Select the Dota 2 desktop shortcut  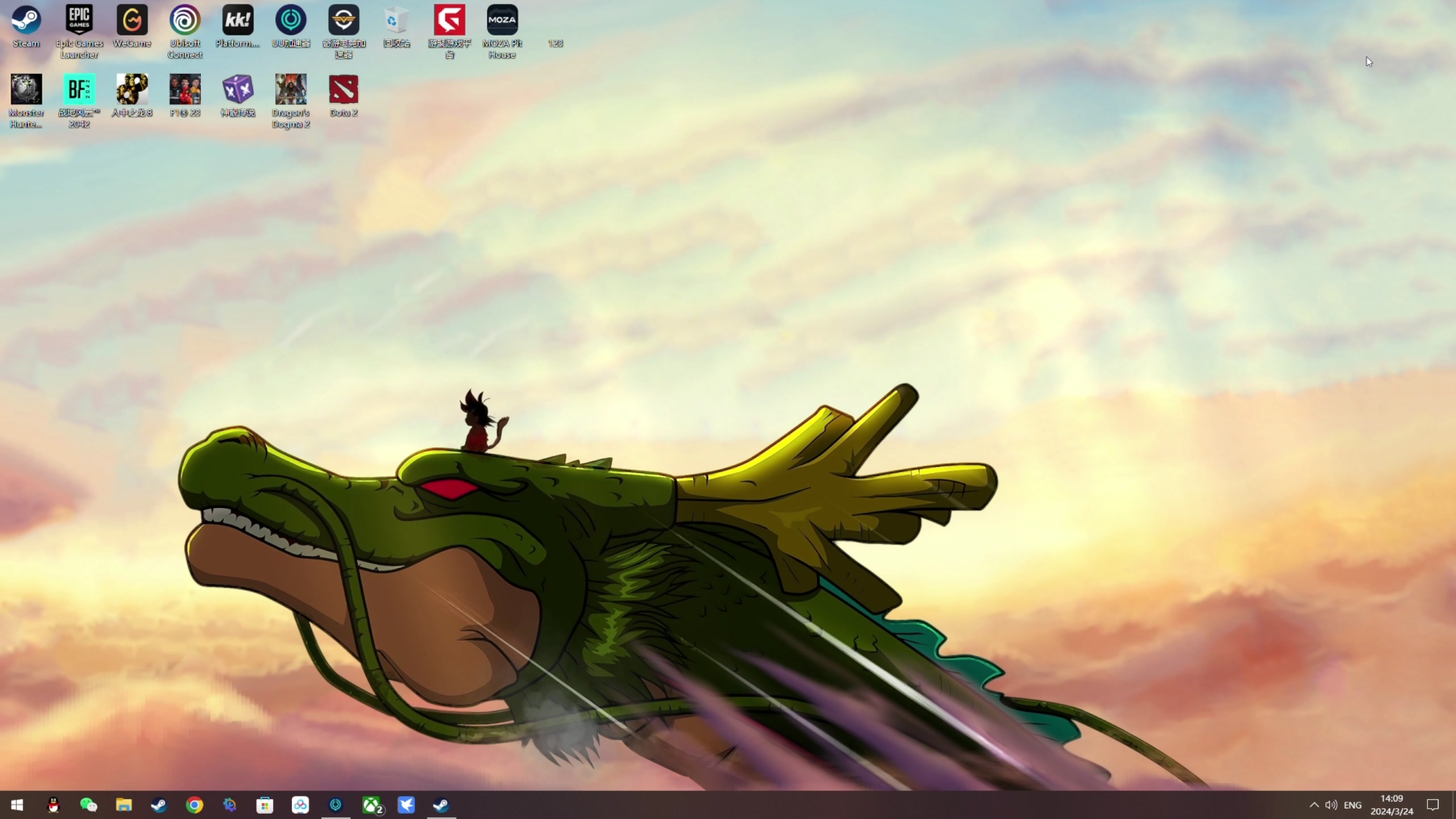344,90
